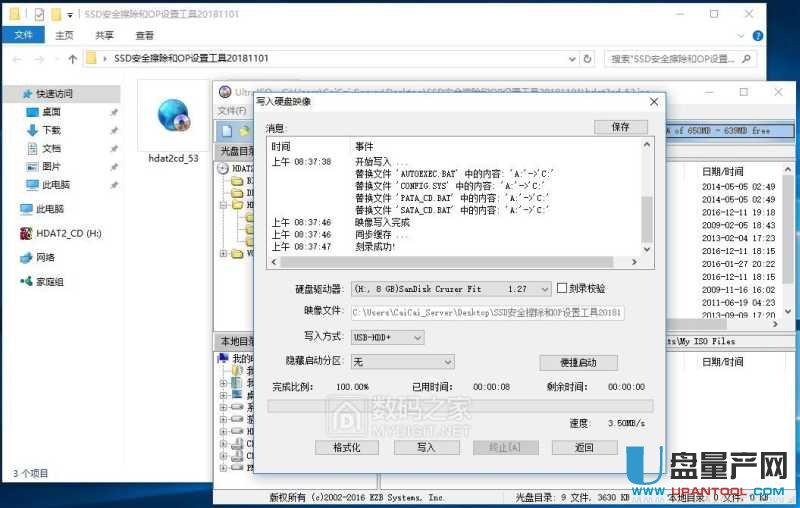Open 网络 in the navigation pane
800x508 pixels.
46,257
